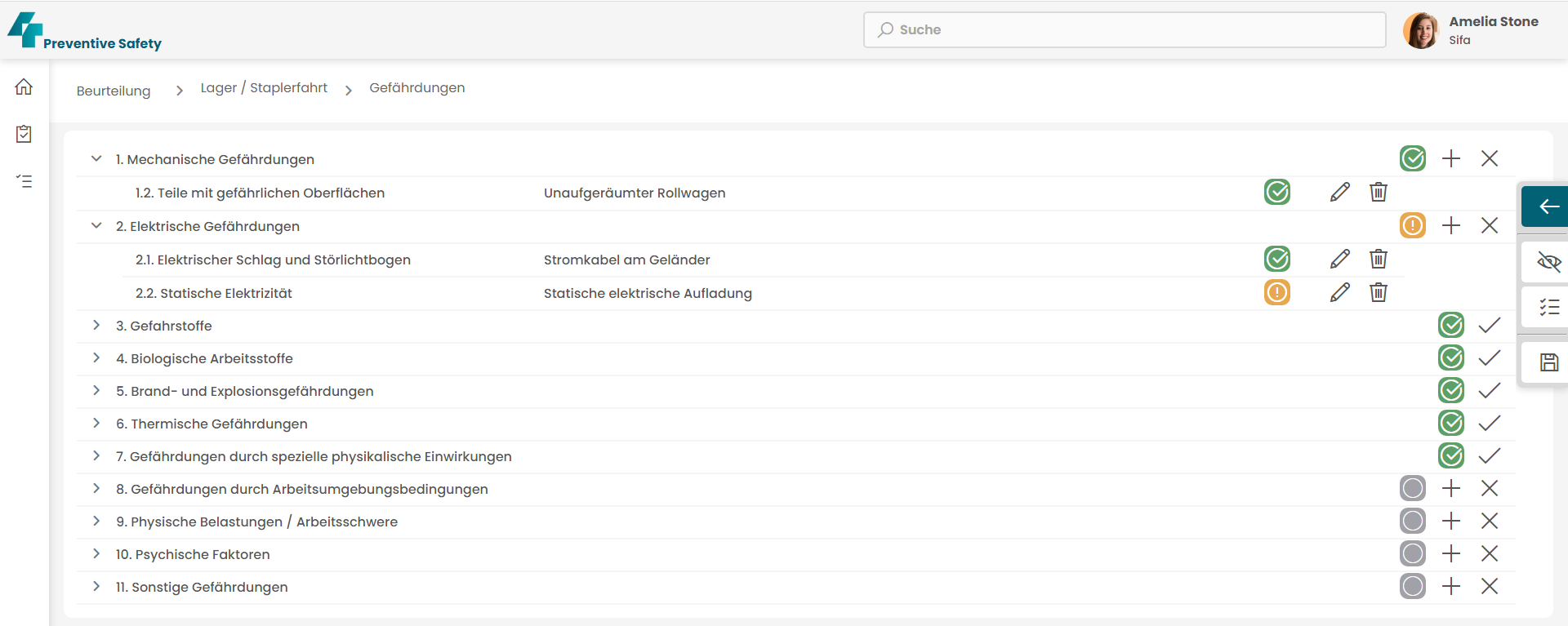The image size is (1568, 626).
Task: Click gray status of 10. Psychische Faktoren
Action: click(1413, 553)
